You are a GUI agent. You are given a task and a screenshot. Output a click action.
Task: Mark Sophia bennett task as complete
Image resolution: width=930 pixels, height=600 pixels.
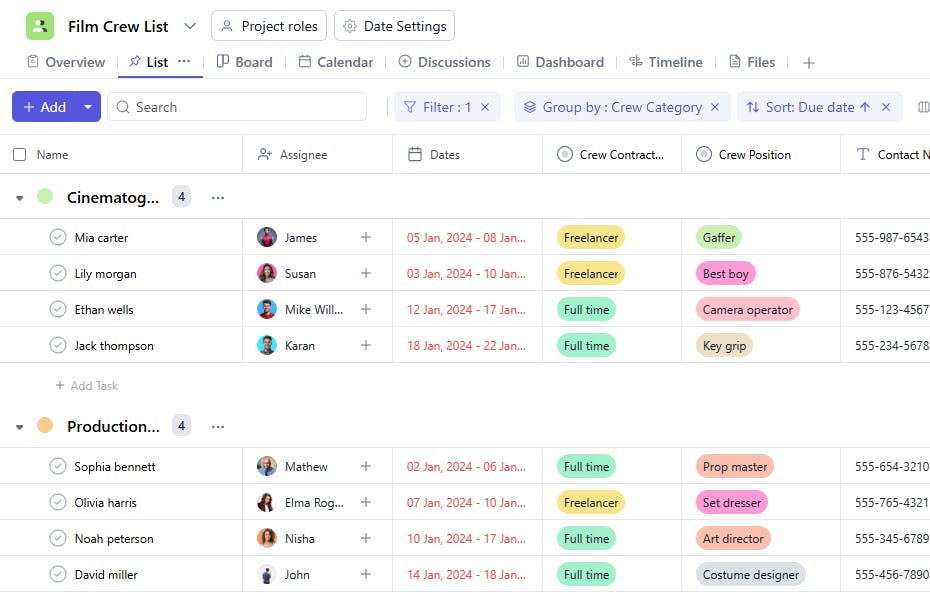point(58,467)
